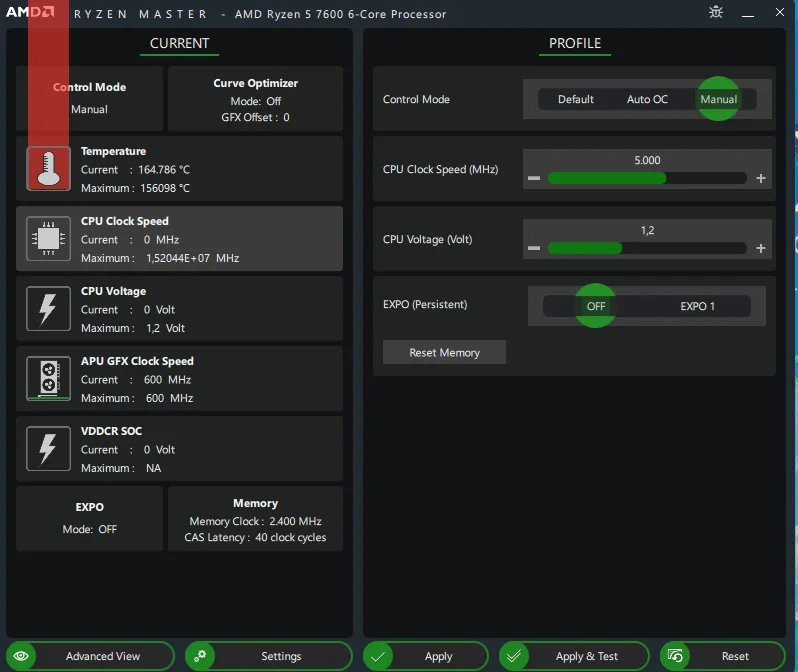Click Curve Optimizer Mode: Off text
The width and height of the screenshot is (798, 672).
point(255,101)
